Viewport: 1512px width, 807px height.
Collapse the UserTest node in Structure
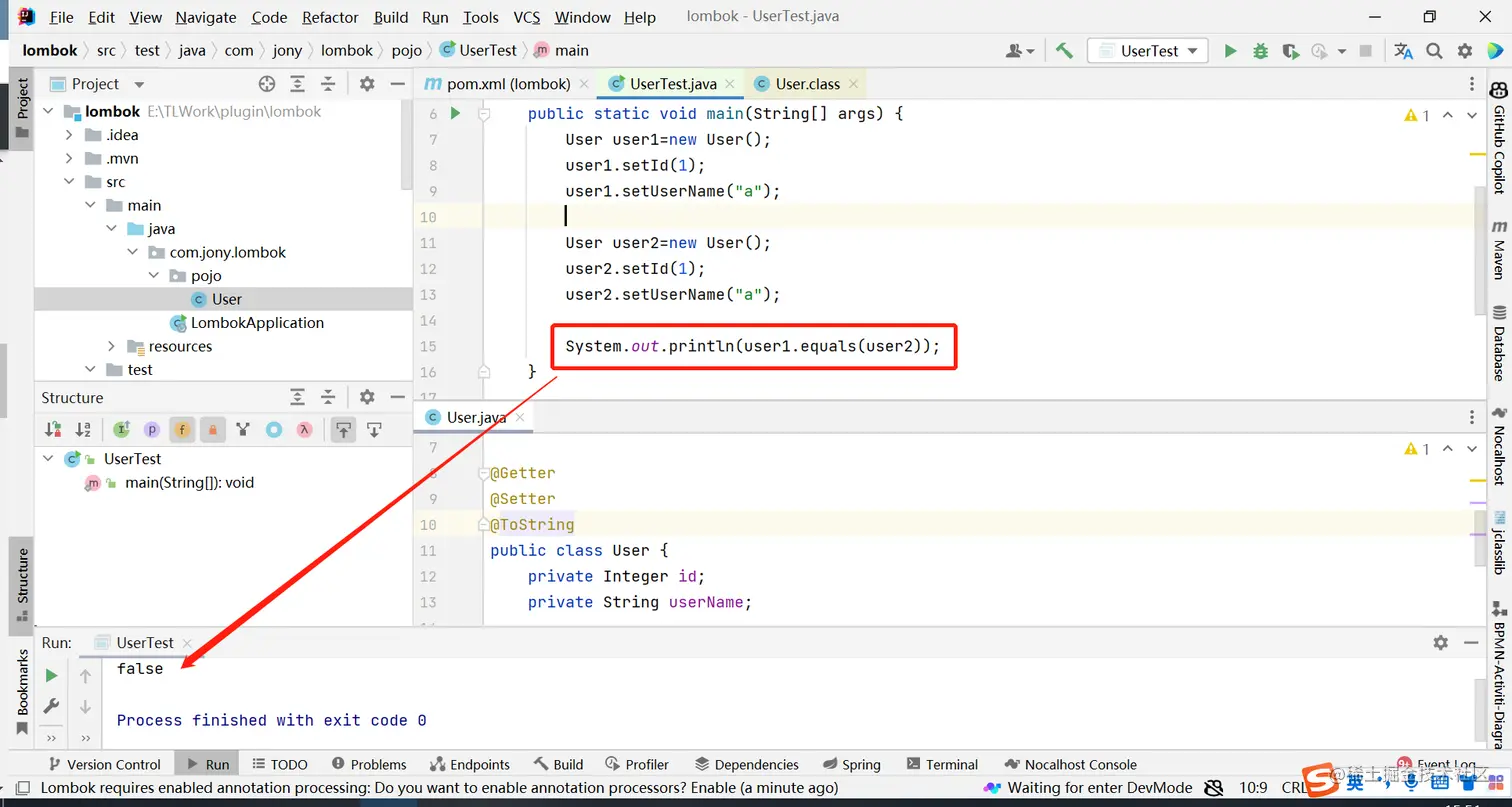[48, 459]
